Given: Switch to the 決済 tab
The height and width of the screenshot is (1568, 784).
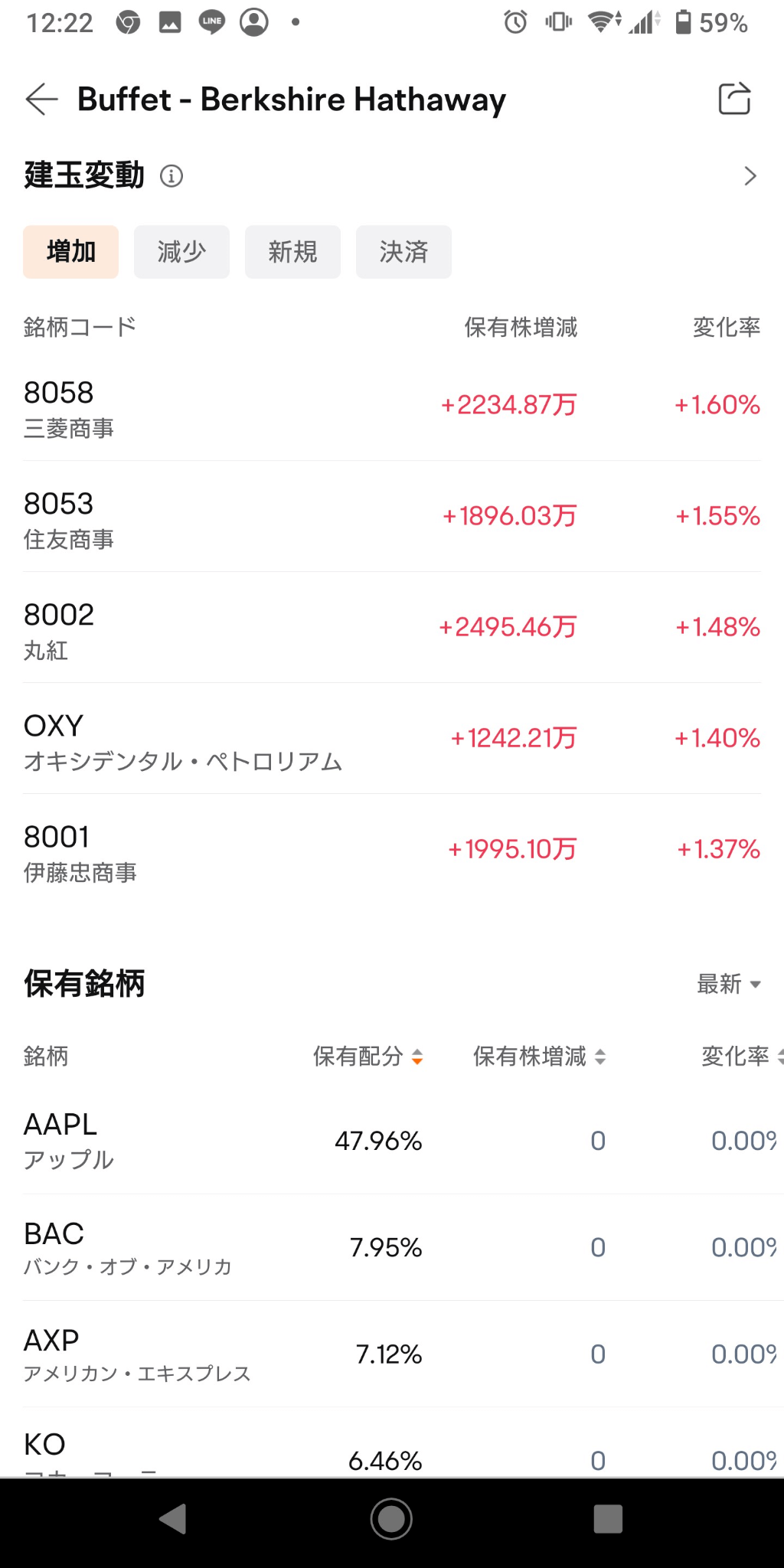Looking at the screenshot, I should [403, 252].
